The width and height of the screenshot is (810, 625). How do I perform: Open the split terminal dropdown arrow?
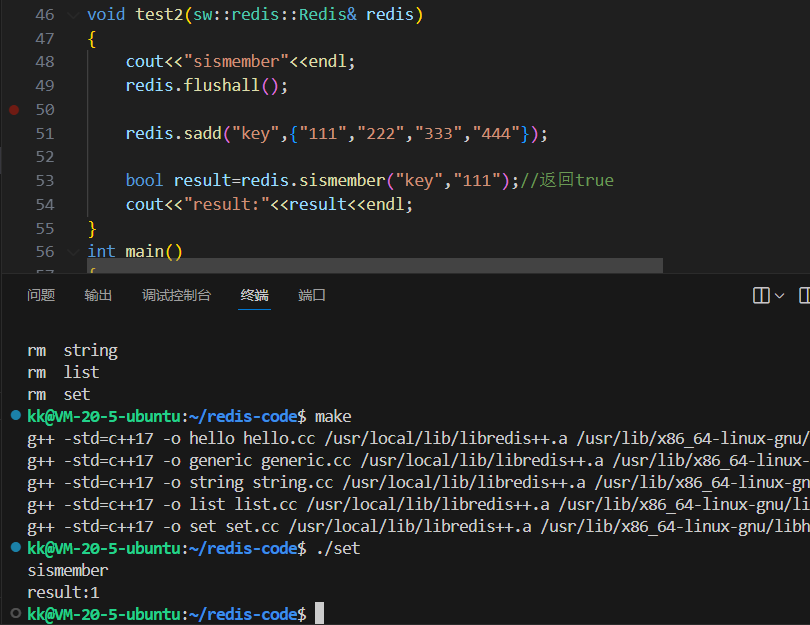[781, 295]
